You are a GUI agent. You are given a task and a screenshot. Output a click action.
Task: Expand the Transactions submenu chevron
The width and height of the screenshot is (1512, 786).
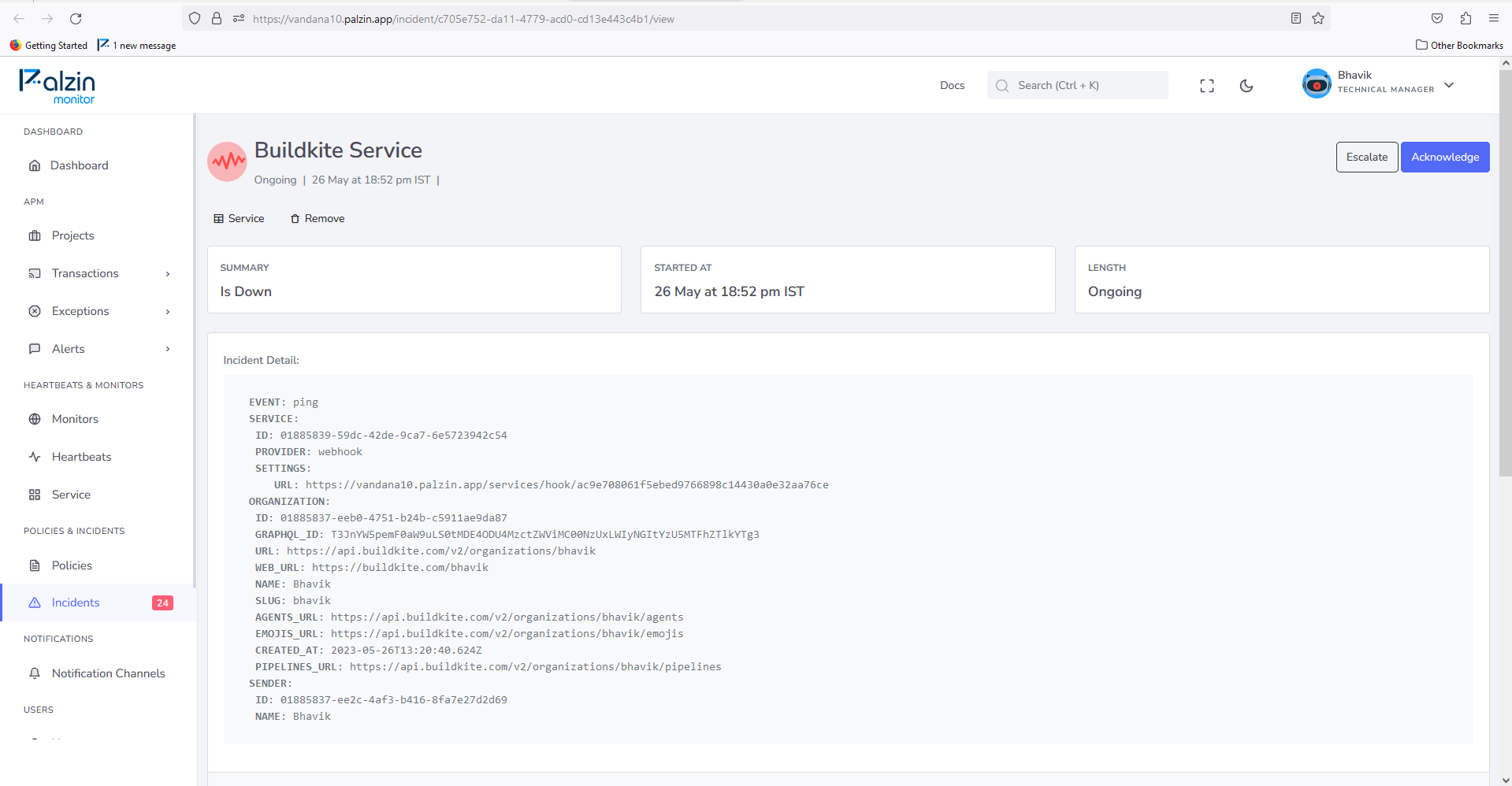[168, 273]
